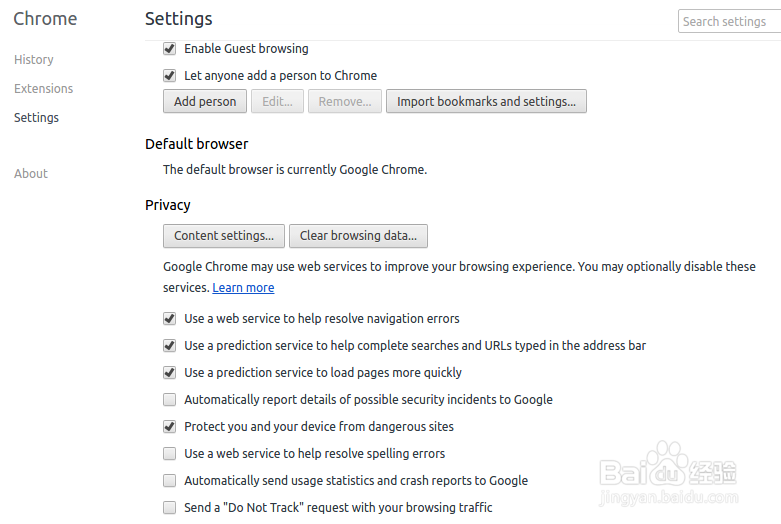Toggle Enable Guest browsing checkbox
Image resolution: width=781 pixels, height=524 pixels.
(x=170, y=48)
